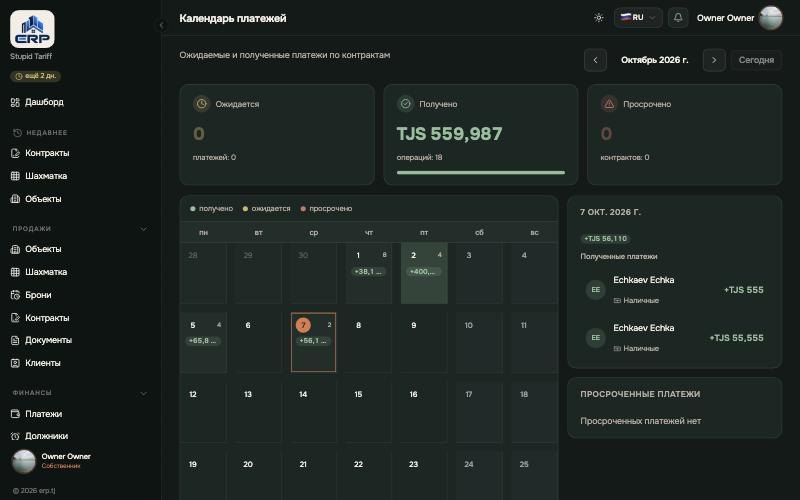
Task: Collapse the Продажи section chevron
Action: 144,229
